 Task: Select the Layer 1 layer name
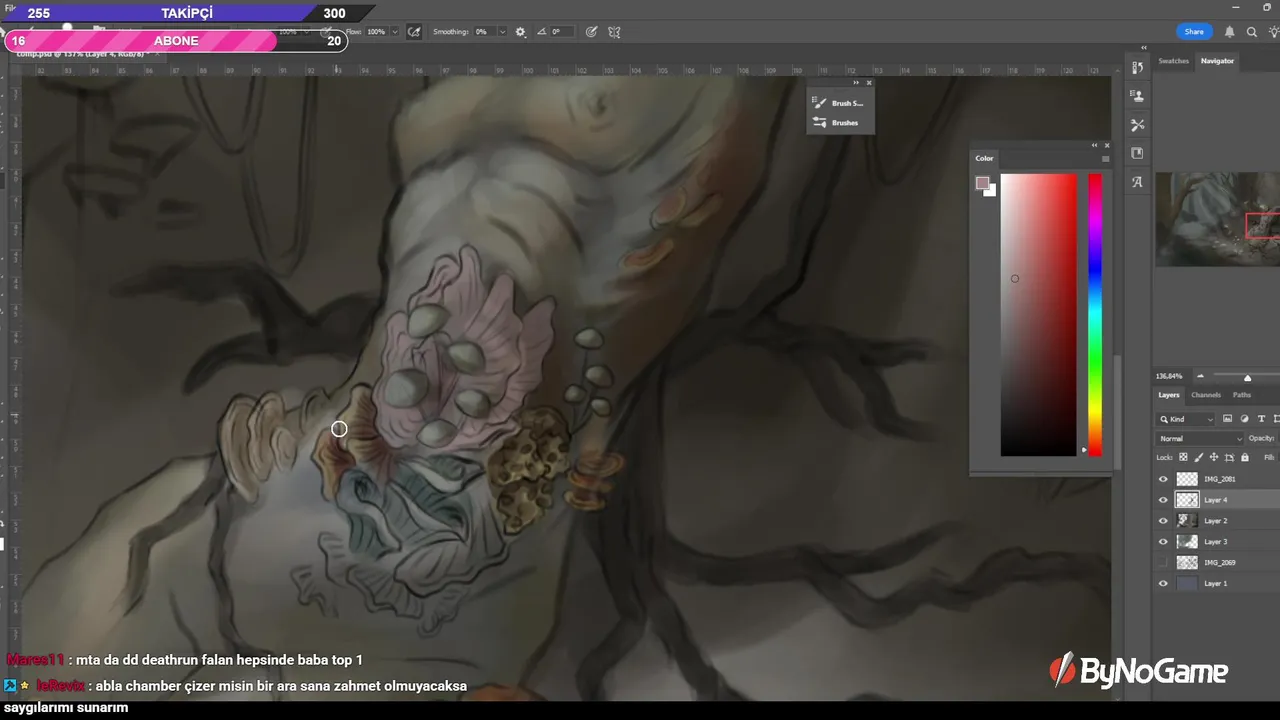1215,583
